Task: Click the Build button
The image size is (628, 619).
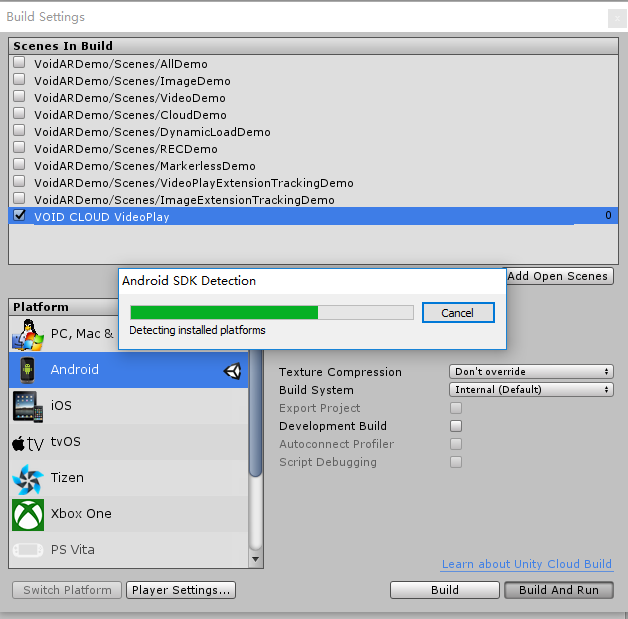Action: pyautogui.click(x=445, y=590)
